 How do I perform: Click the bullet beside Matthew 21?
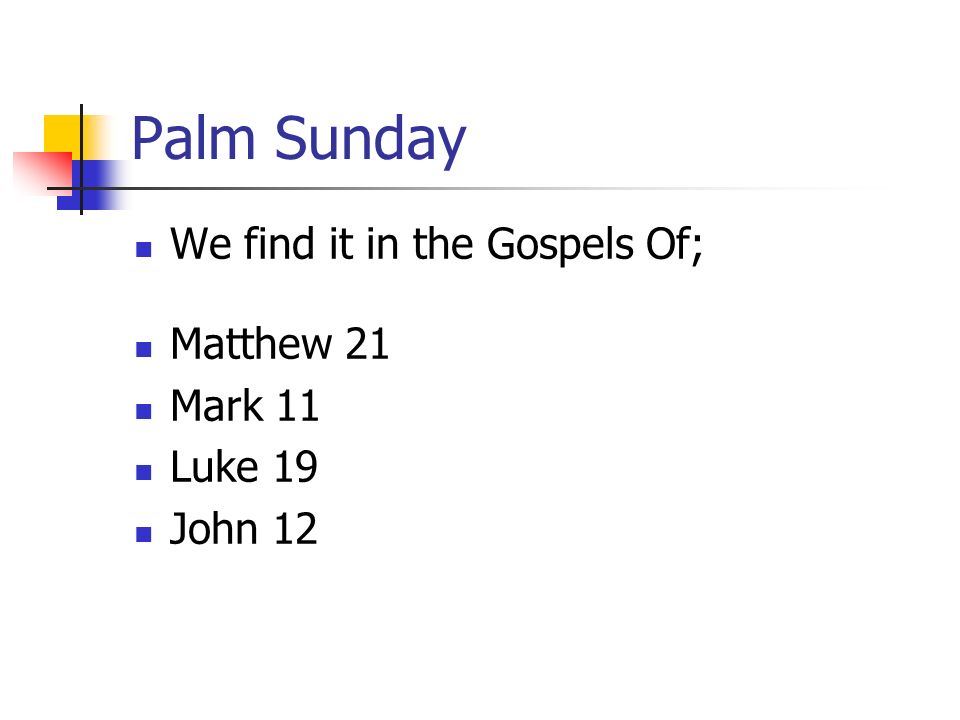tap(144, 349)
